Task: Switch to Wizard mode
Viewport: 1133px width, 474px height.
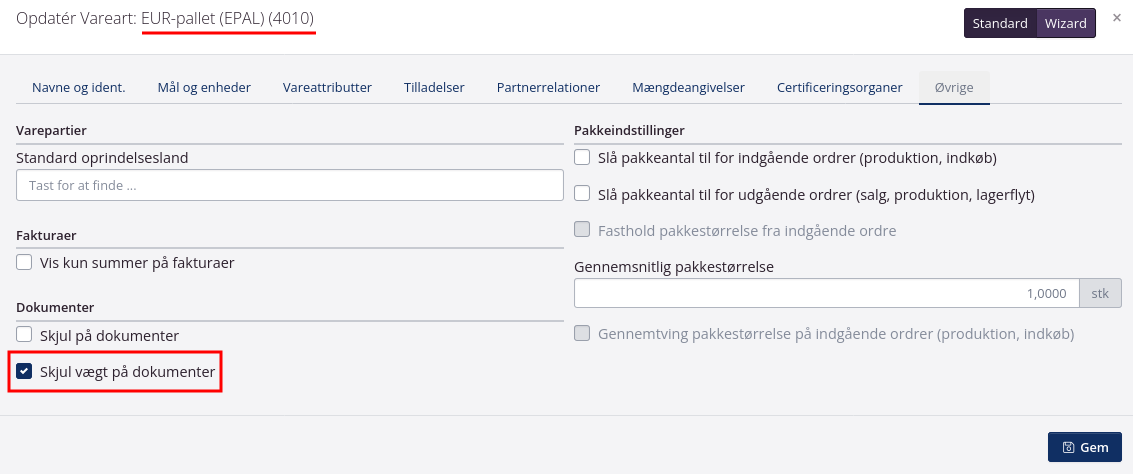Action: point(1066,23)
